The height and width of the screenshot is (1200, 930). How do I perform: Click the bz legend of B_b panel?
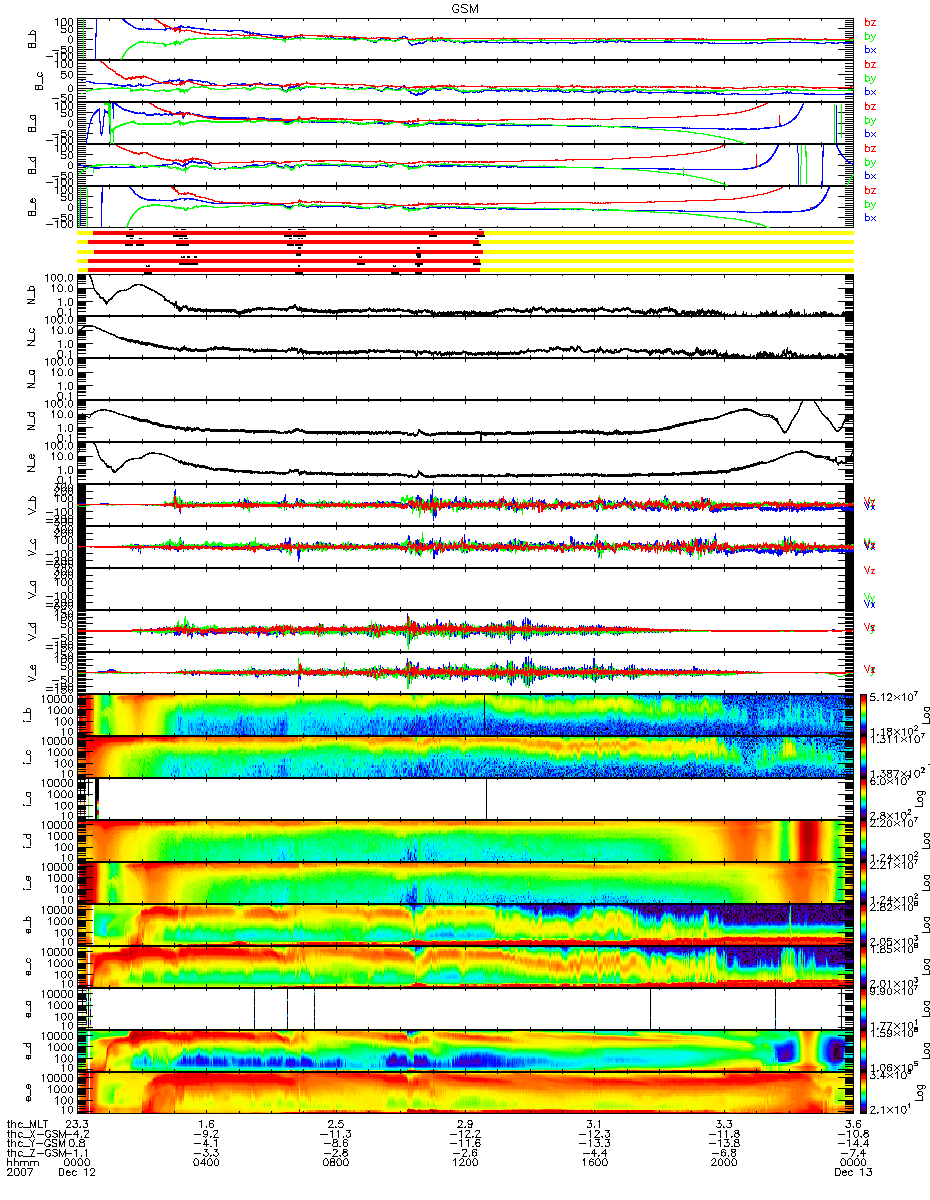click(x=870, y=22)
